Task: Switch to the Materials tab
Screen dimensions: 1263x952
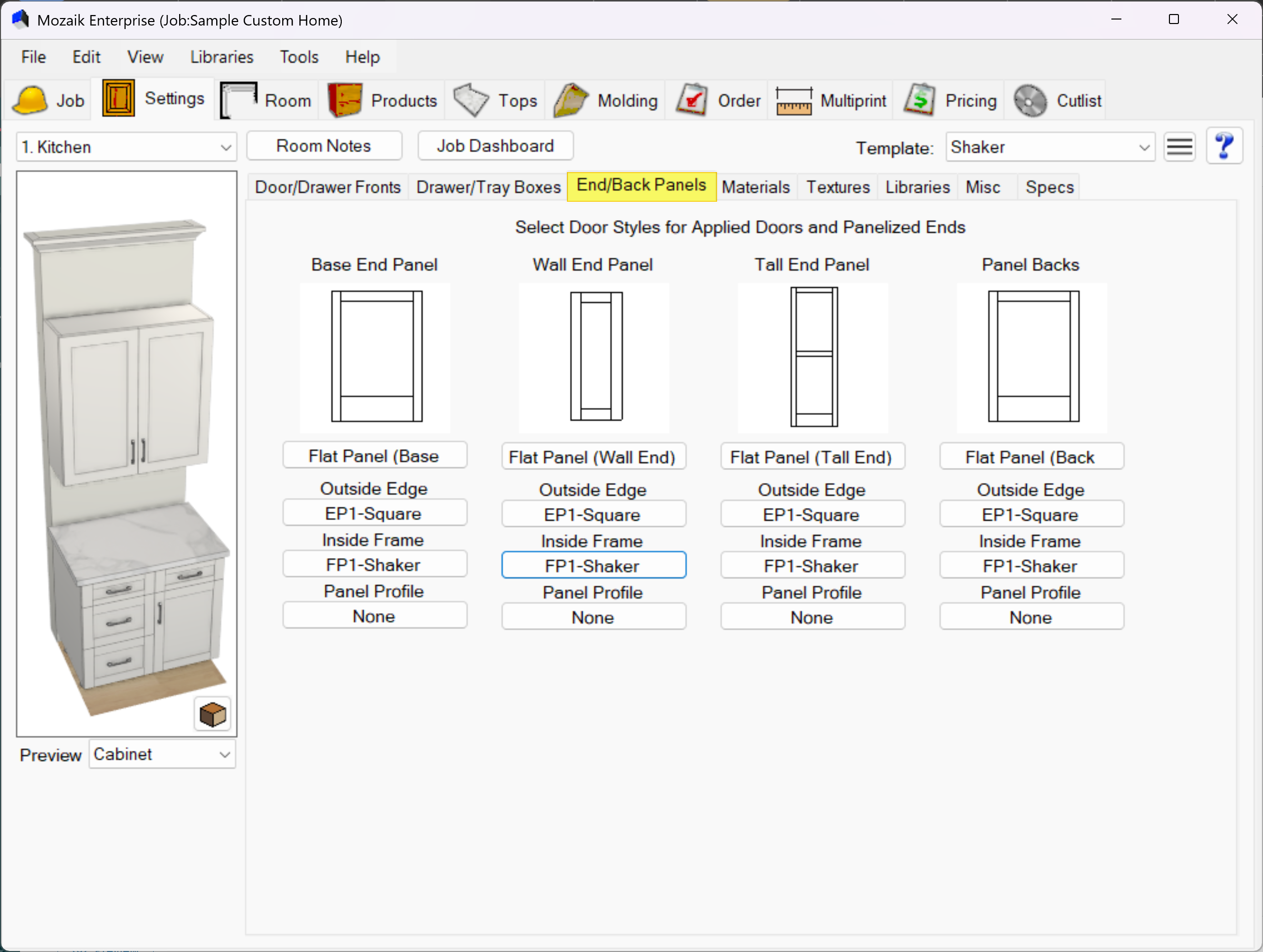Action: point(755,187)
